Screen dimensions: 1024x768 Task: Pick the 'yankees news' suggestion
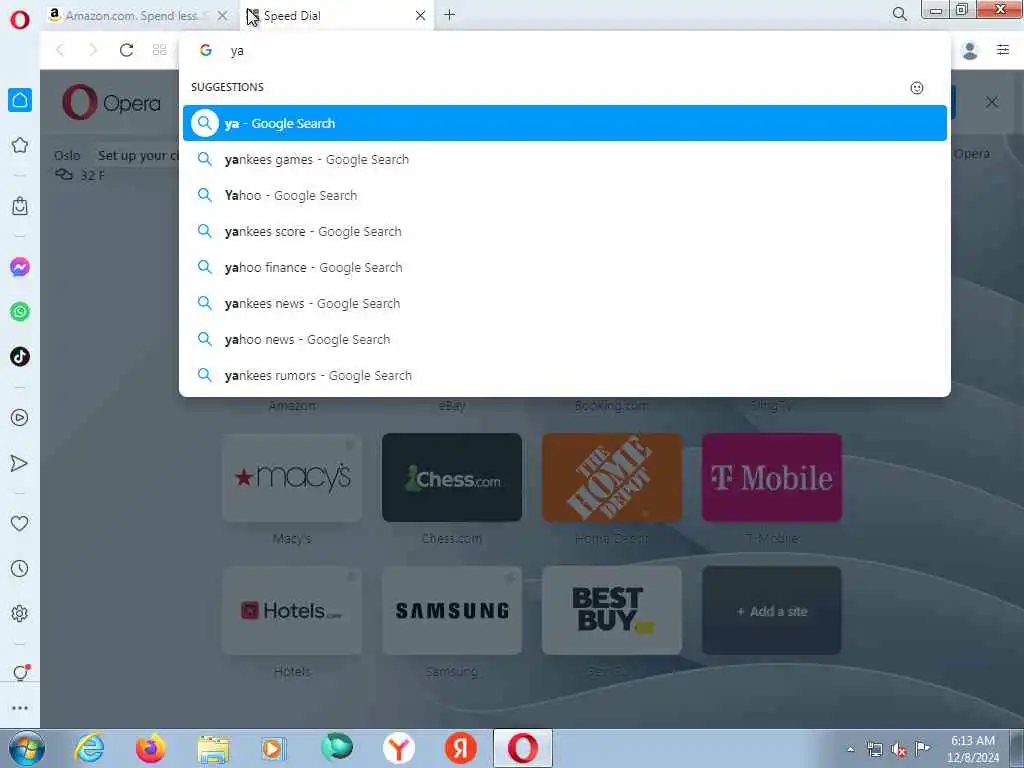coord(564,303)
